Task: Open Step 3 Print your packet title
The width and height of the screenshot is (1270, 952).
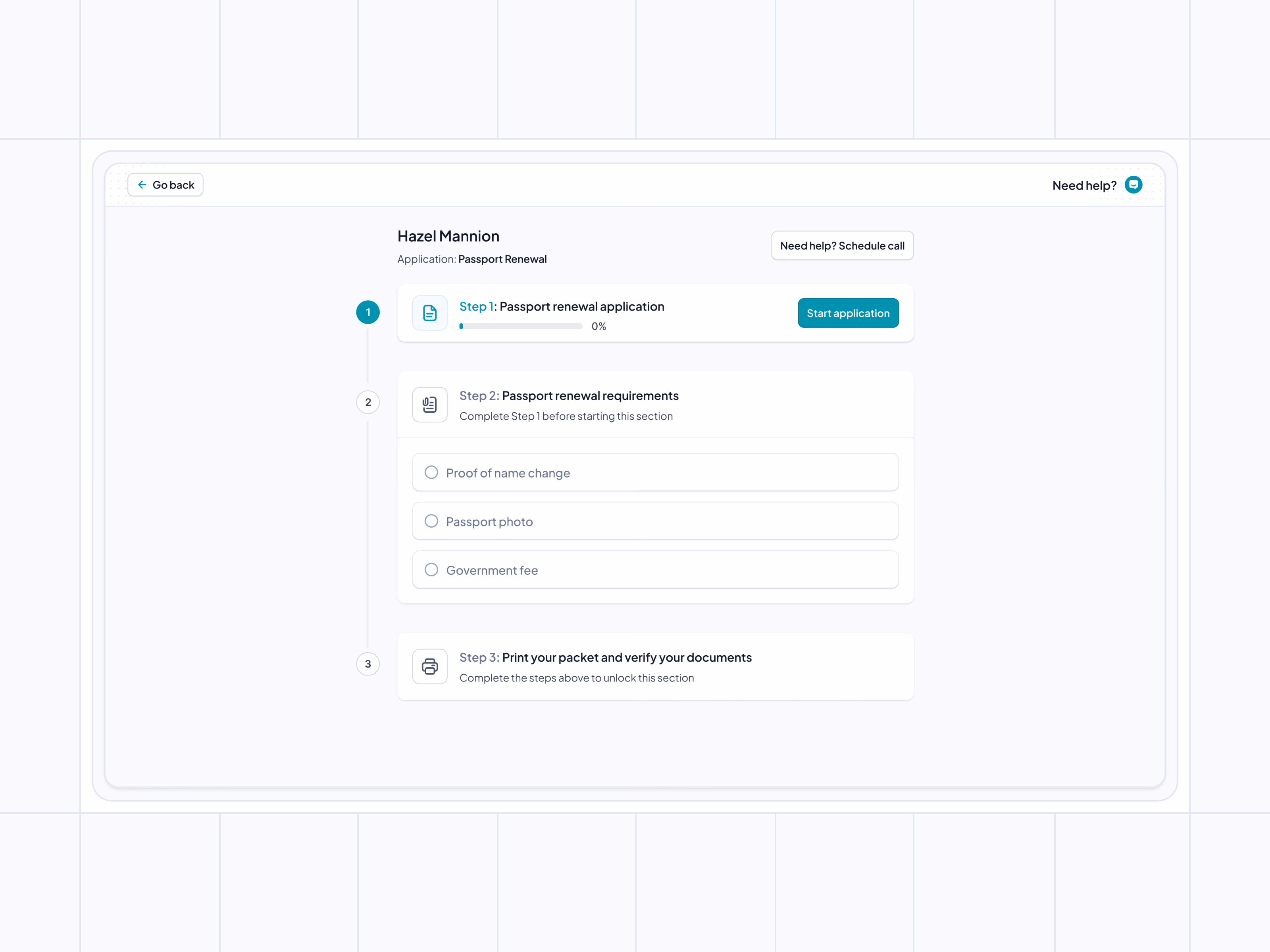Action: (605, 658)
